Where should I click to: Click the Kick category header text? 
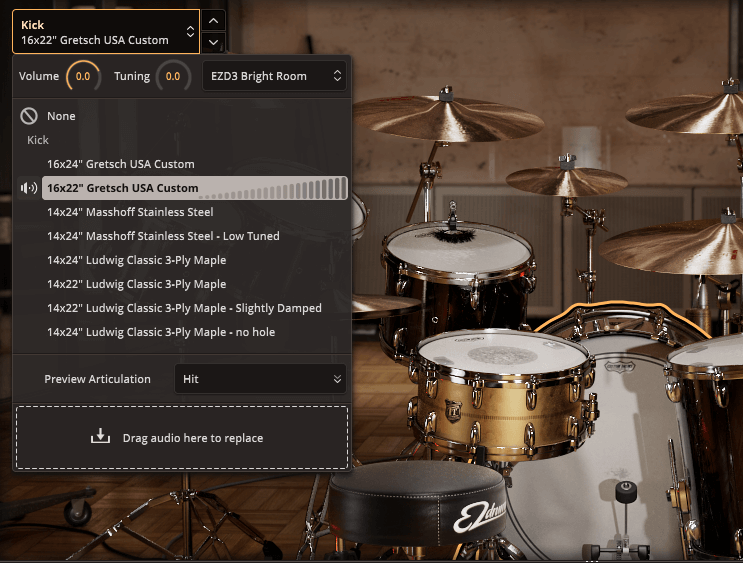[x=38, y=140]
